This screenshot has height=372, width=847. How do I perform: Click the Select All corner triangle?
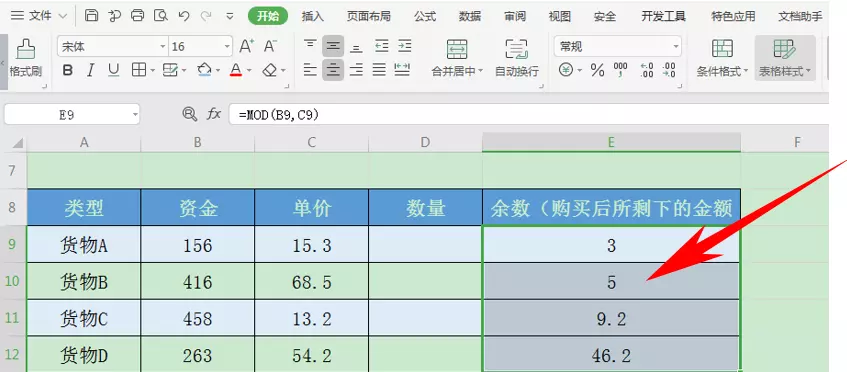coord(17,143)
